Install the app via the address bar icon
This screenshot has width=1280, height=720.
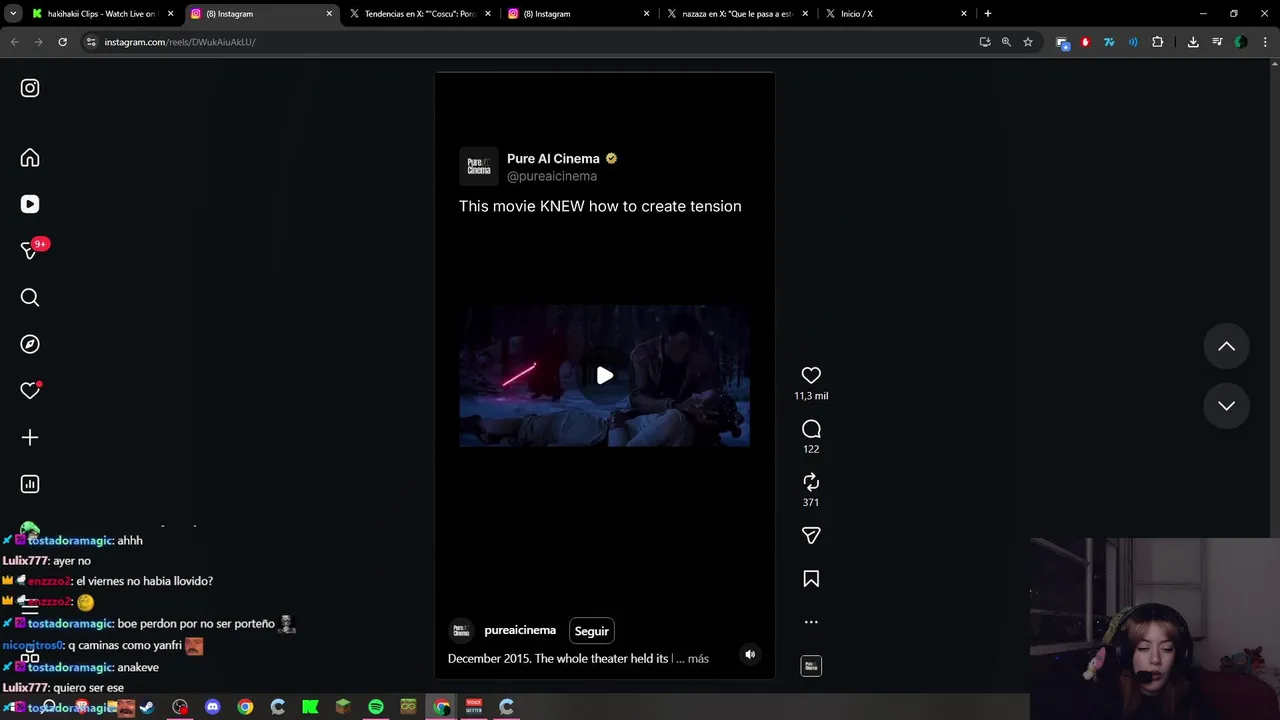tap(985, 42)
